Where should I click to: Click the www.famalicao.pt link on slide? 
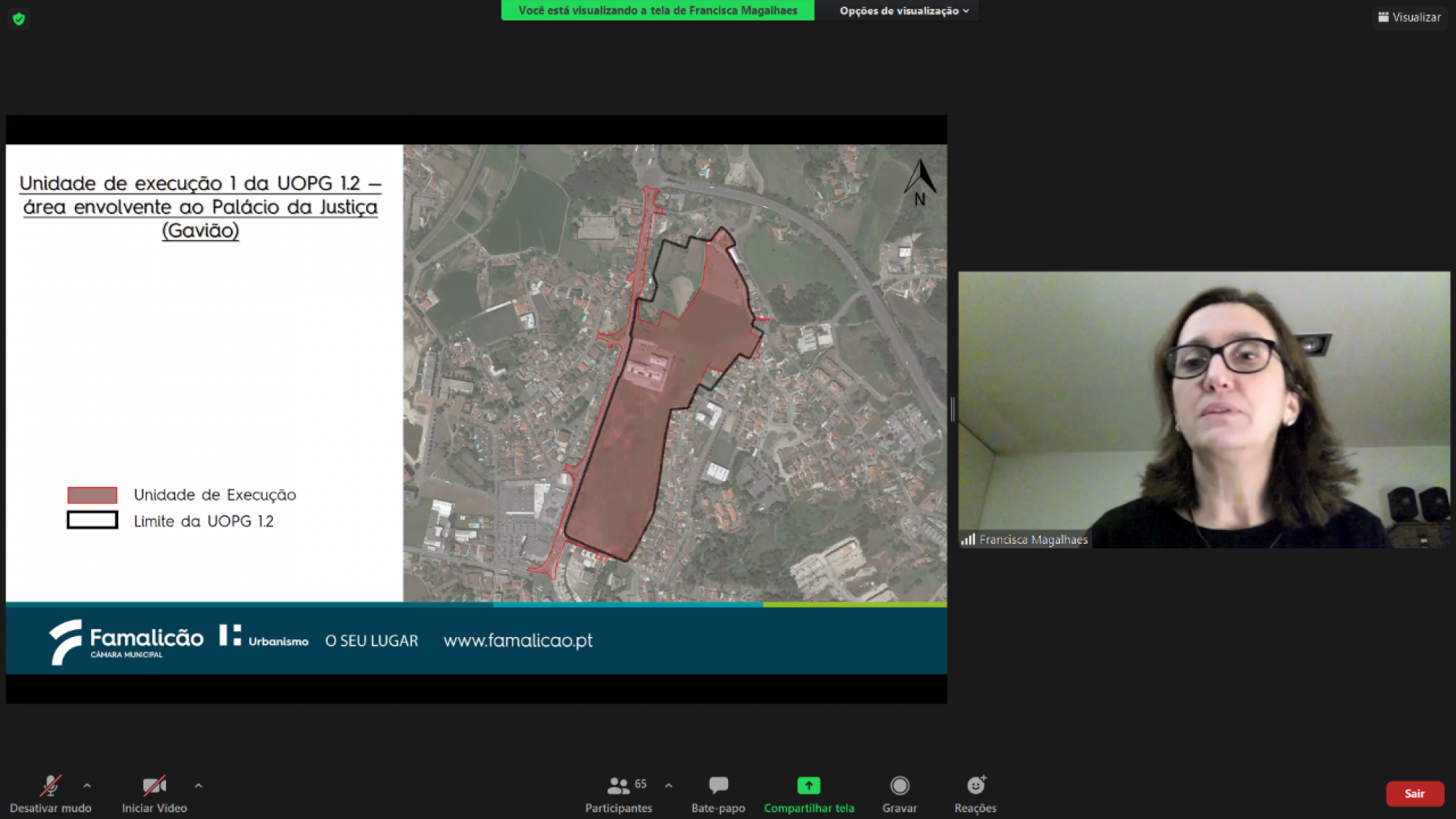[x=518, y=641]
